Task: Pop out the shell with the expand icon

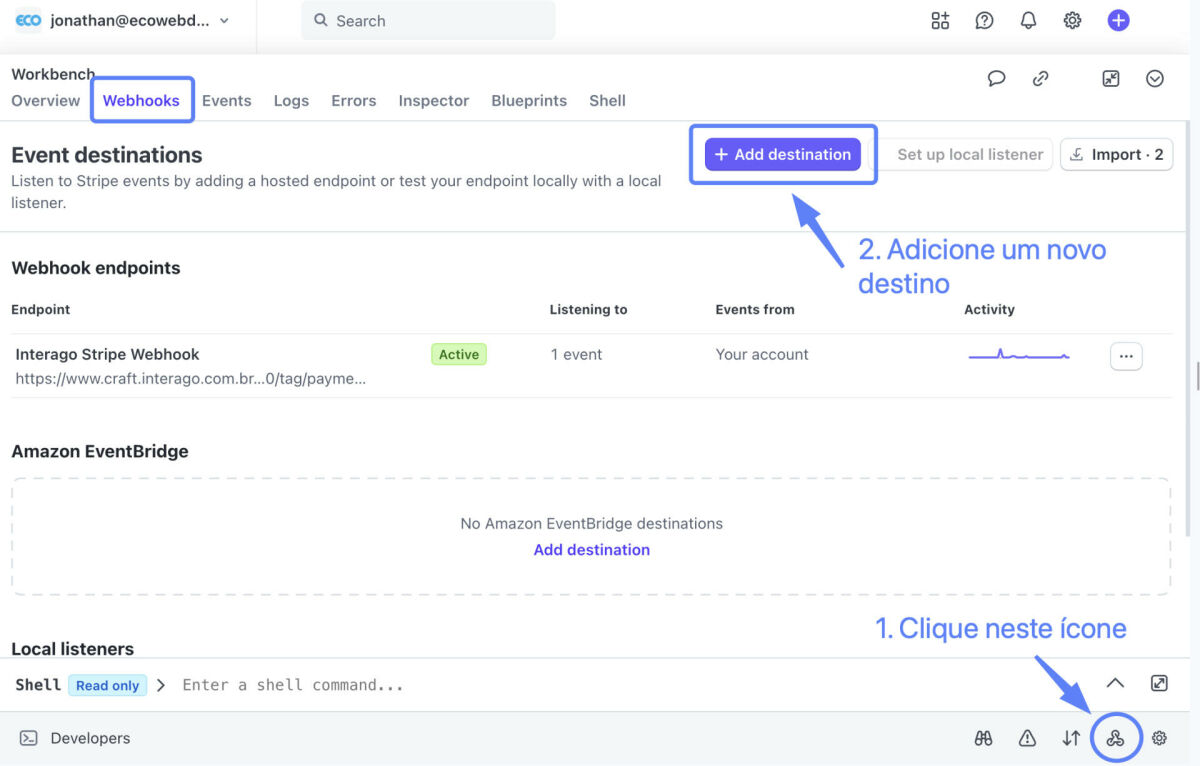Action: tap(1159, 683)
